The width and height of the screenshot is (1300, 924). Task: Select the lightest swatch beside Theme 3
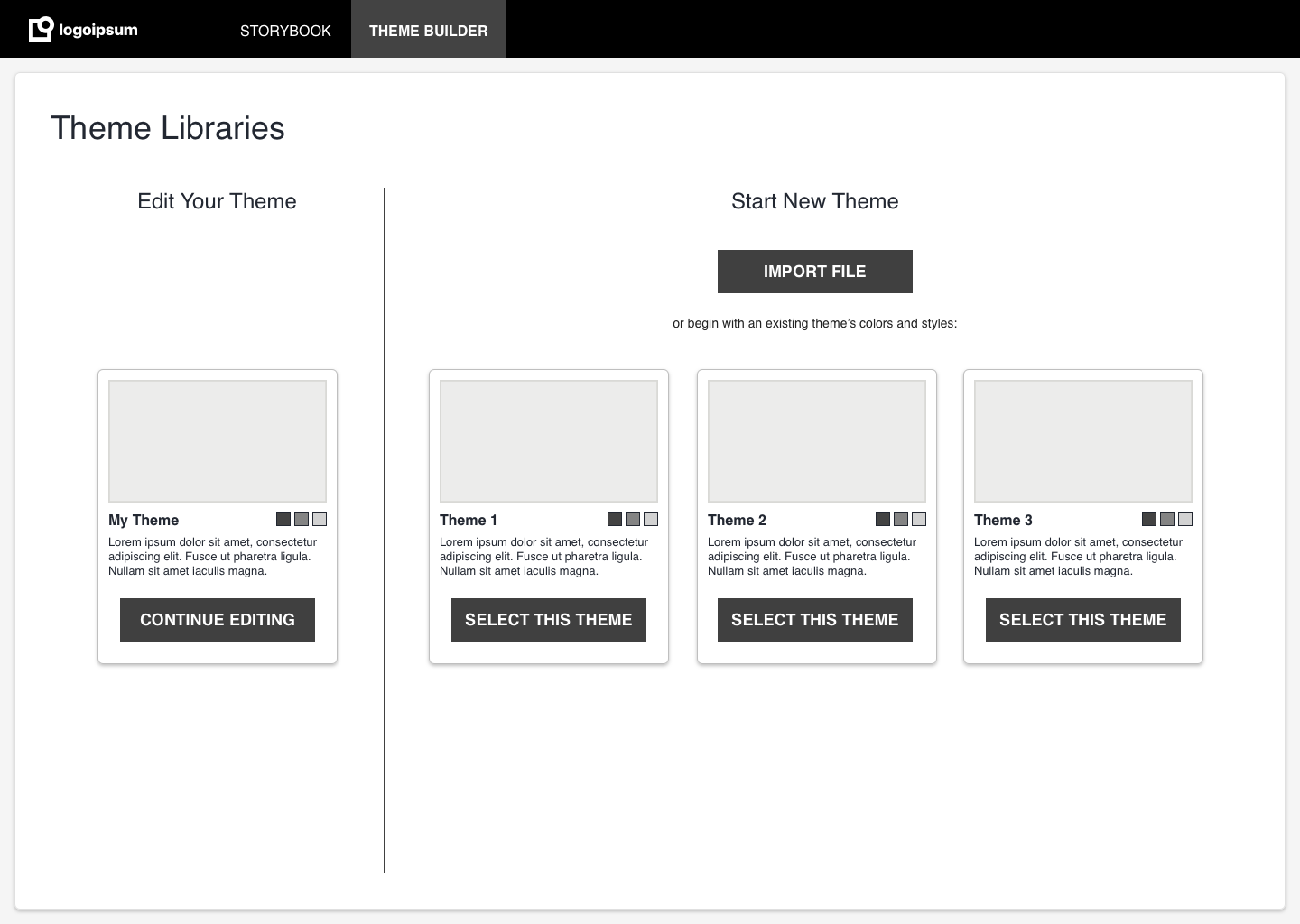click(x=1184, y=519)
